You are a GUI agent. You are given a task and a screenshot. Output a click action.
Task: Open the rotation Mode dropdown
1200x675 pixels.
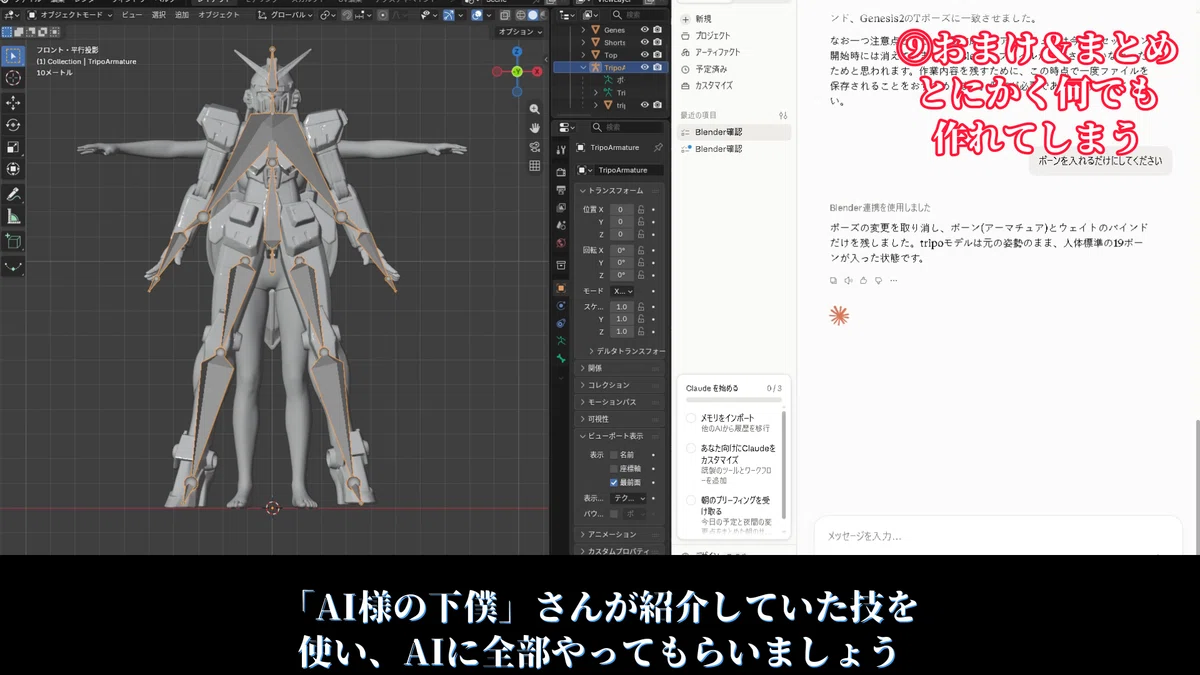[623, 291]
